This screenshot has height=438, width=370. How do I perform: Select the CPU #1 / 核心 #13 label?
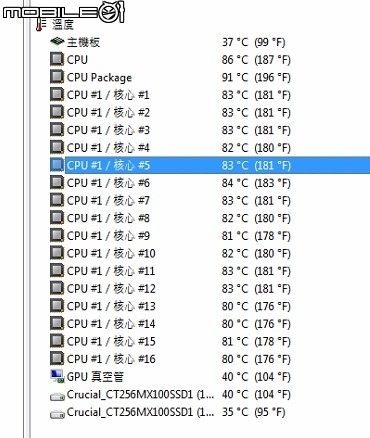pos(111,306)
